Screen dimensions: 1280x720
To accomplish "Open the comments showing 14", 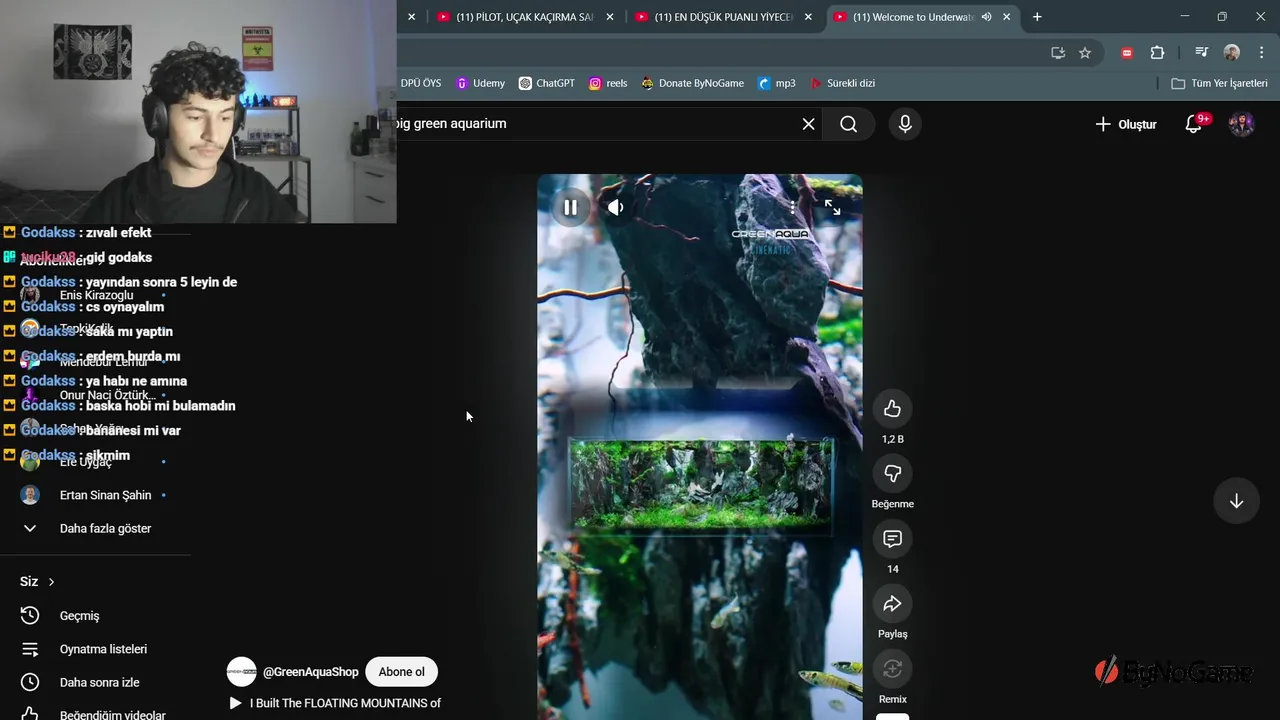I will tap(892, 539).
